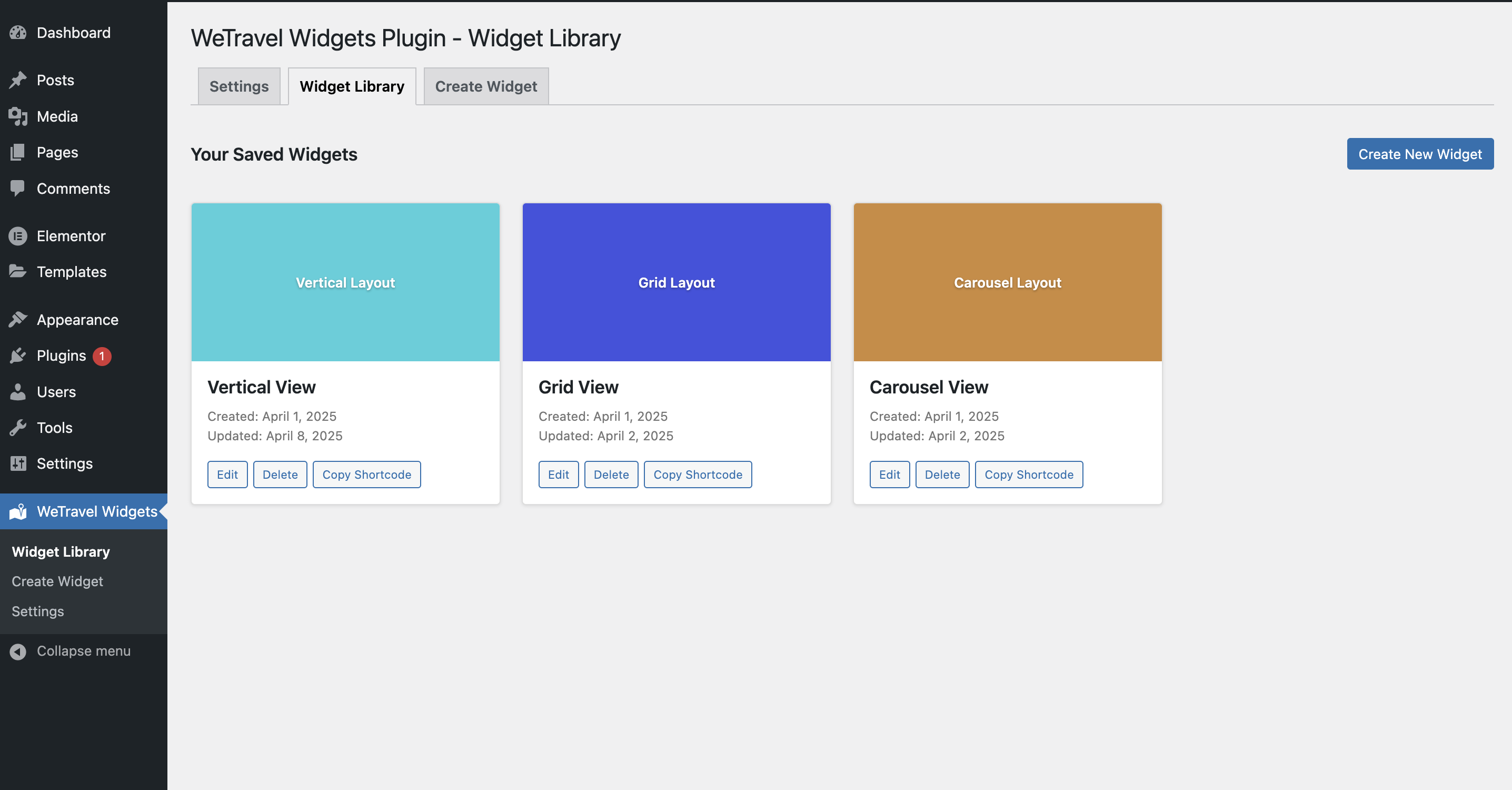The image size is (1512, 790).
Task: Open the WeTravel Widgets menu entry
Action: pyautogui.click(x=83, y=511)
